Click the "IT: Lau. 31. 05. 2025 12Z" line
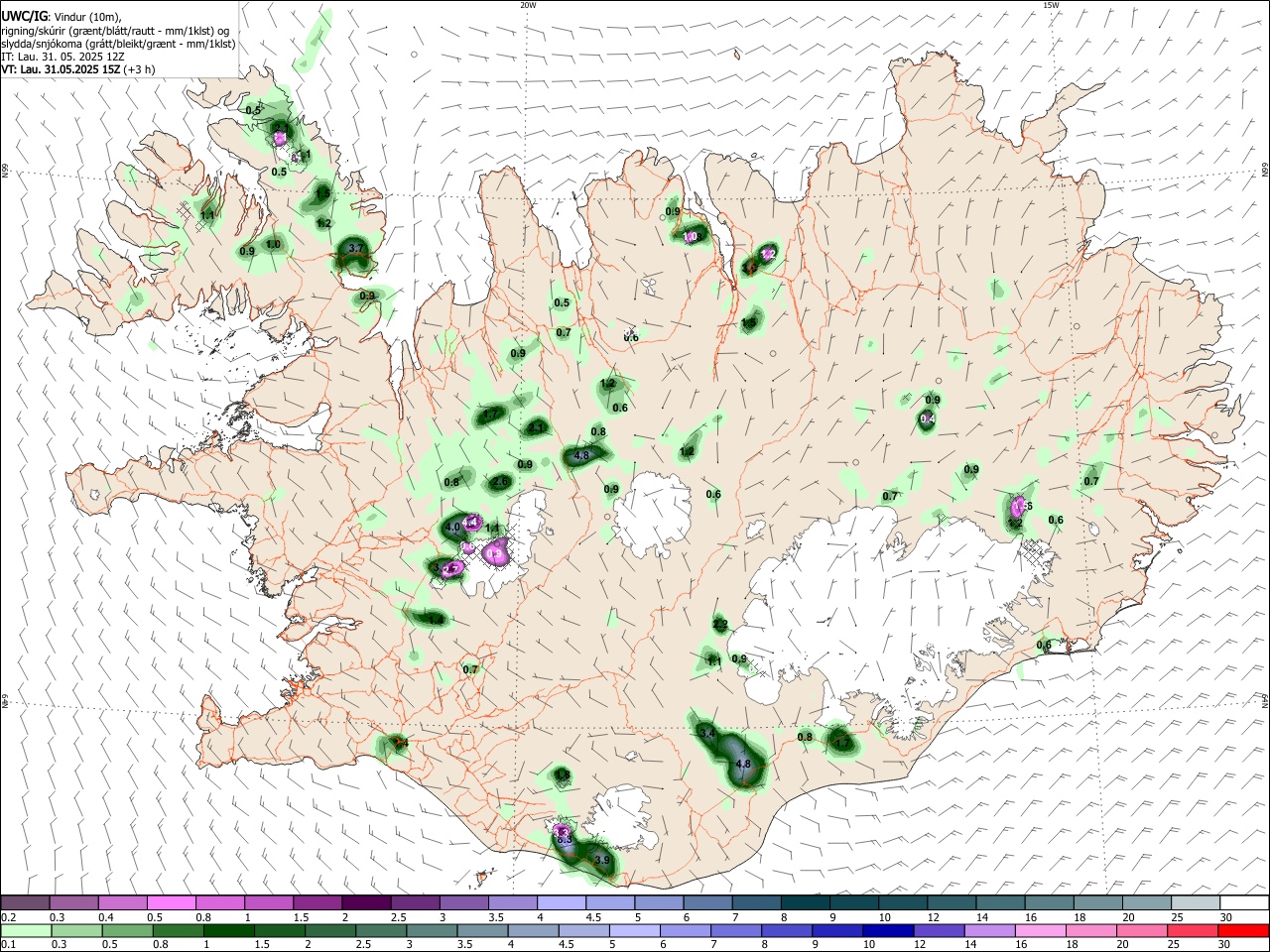This screenshot has height=952, width=1270. [x=63, y=57]
